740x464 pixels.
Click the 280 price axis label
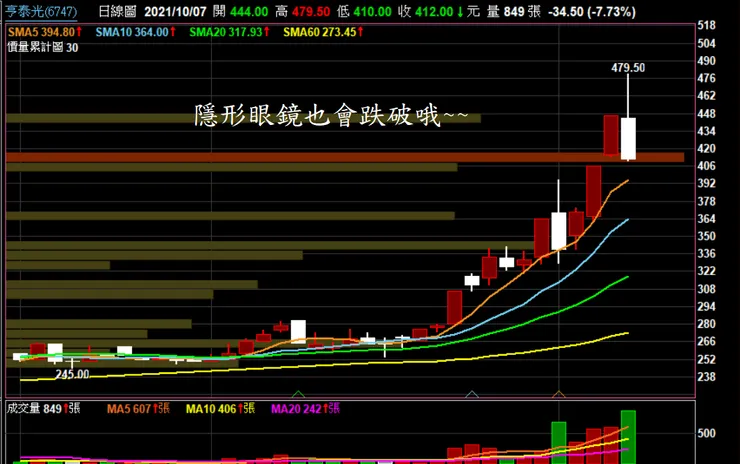(706, 324)
